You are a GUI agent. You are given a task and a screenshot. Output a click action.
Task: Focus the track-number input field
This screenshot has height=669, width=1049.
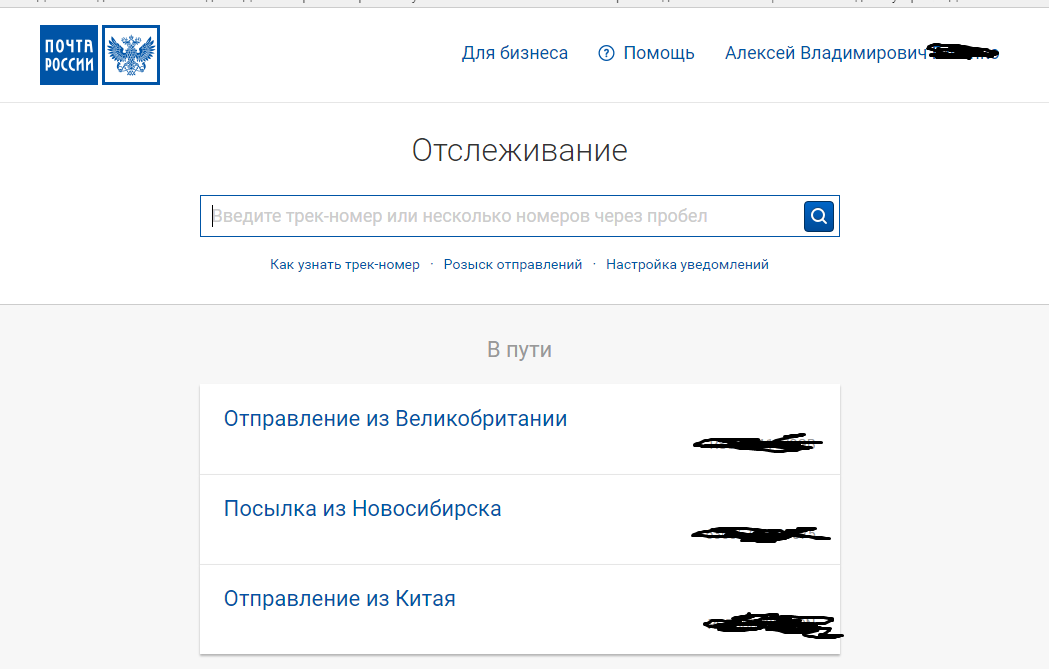click(500, 216)
